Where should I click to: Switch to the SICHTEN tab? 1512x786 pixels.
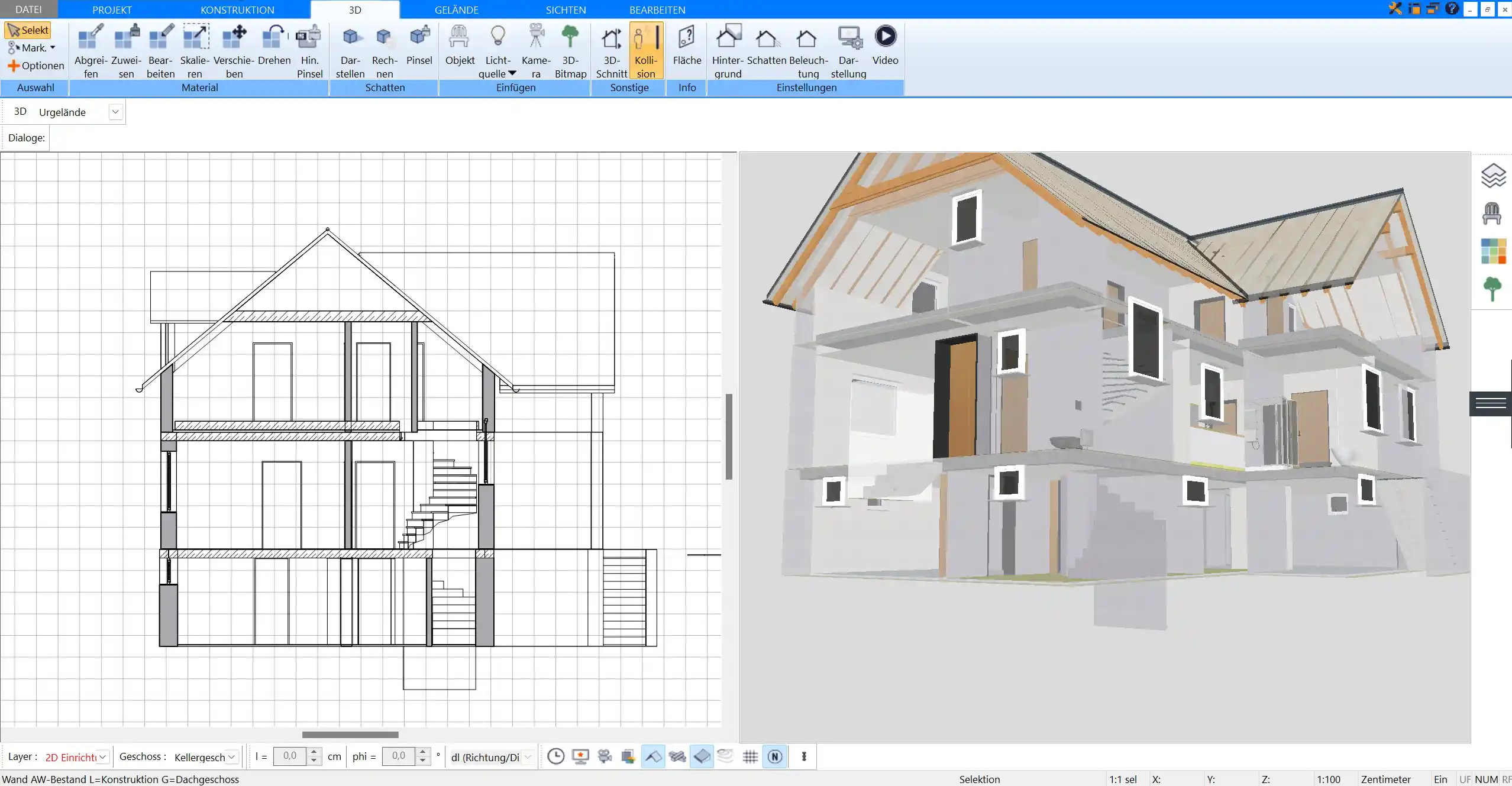tap(566, 9)
